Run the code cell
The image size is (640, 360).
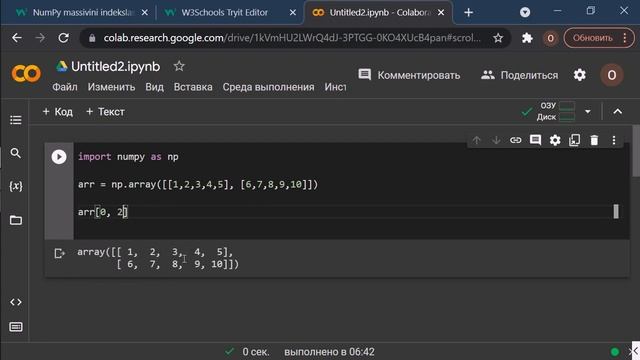point(59,157)
